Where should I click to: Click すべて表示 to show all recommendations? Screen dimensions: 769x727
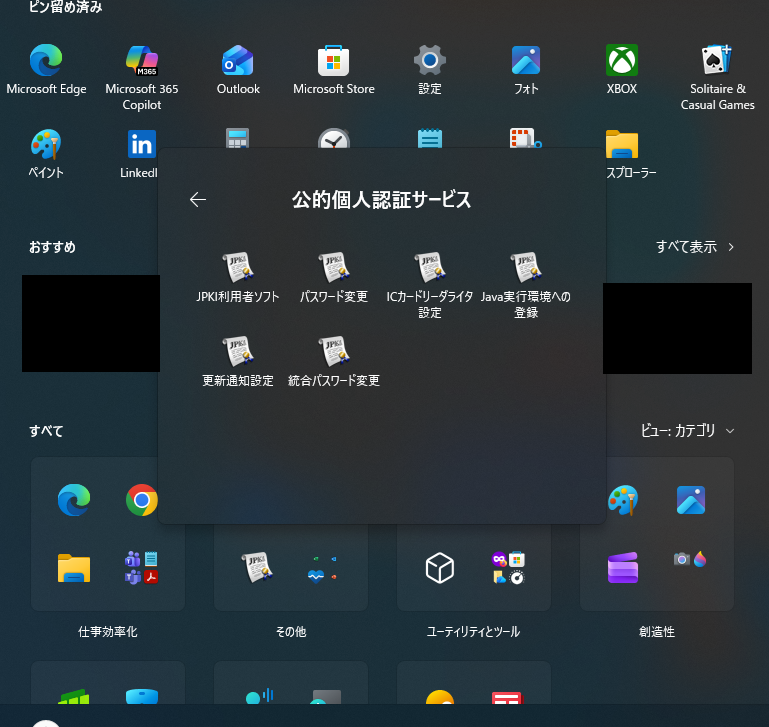coord(695,247)
